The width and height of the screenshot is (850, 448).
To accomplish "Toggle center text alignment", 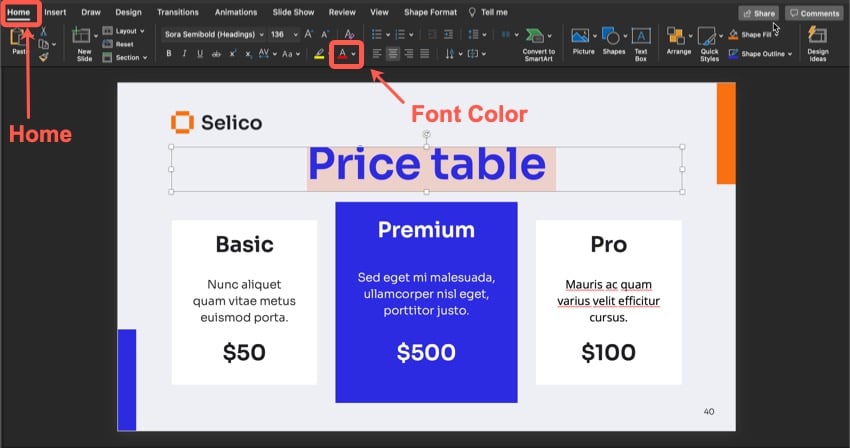I will coord(393,53).
